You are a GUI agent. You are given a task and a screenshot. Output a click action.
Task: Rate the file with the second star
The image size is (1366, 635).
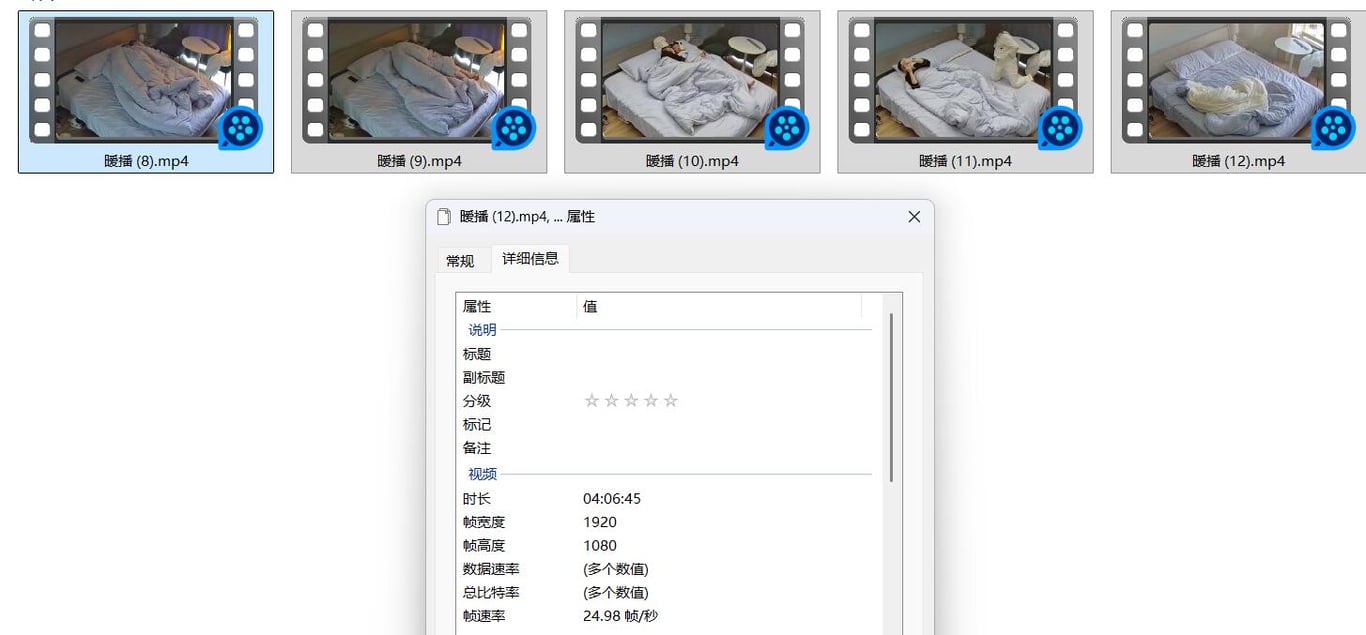[611, 401]
